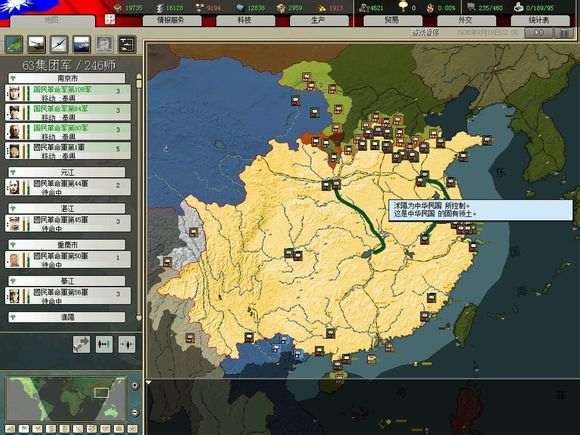Select unit counter at Shandong peninsula eastern tip

point(487,140)
